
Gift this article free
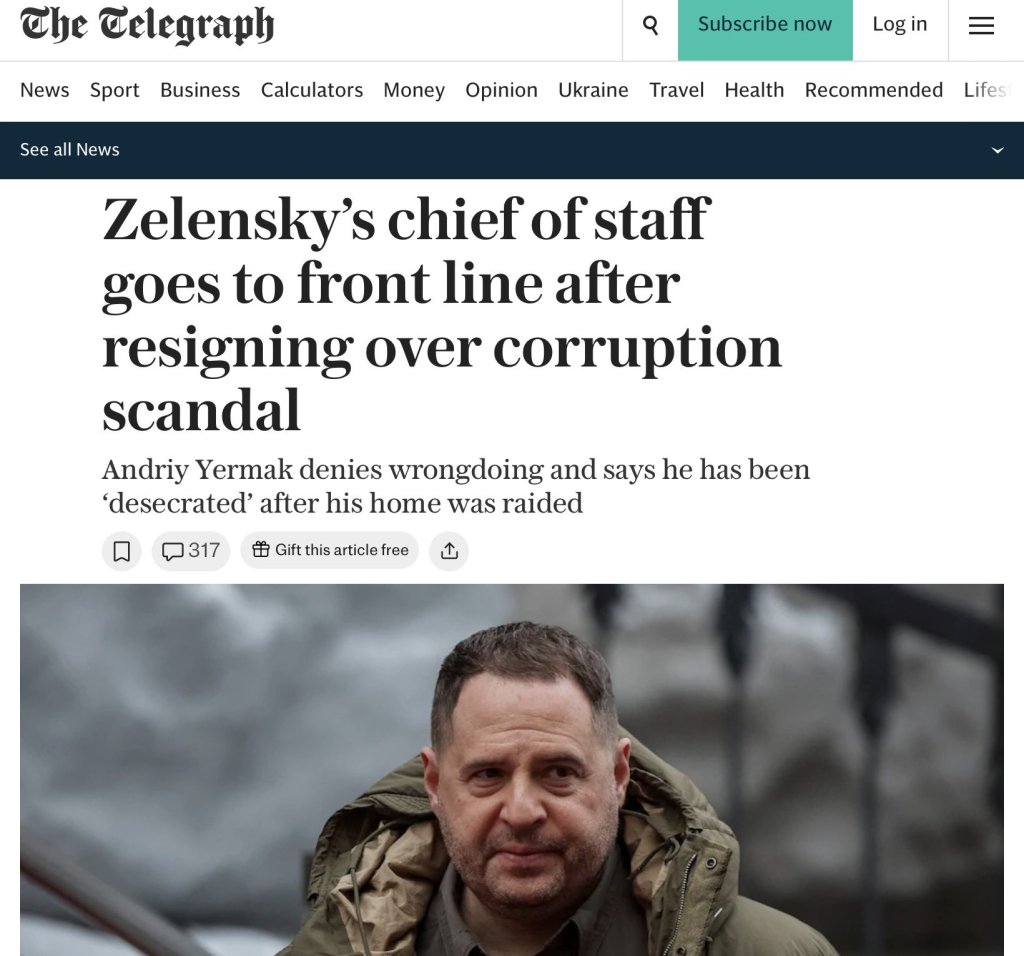click(x=330, y=551)
